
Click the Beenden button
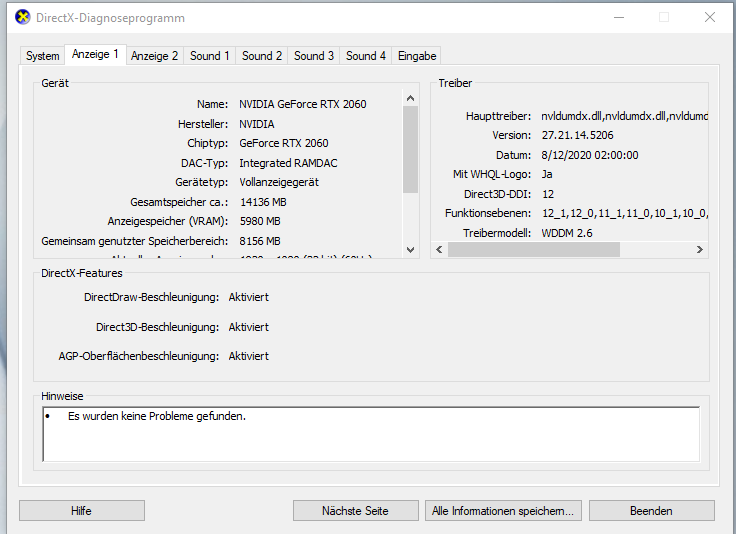click(x=652, y=511)
